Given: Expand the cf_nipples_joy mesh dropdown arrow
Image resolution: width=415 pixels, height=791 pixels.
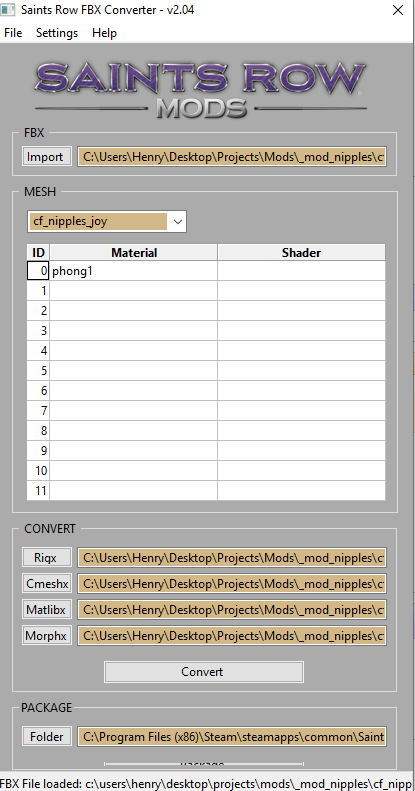Looking at the screenshot, I should pyautogui.click(x=177, y=221).
